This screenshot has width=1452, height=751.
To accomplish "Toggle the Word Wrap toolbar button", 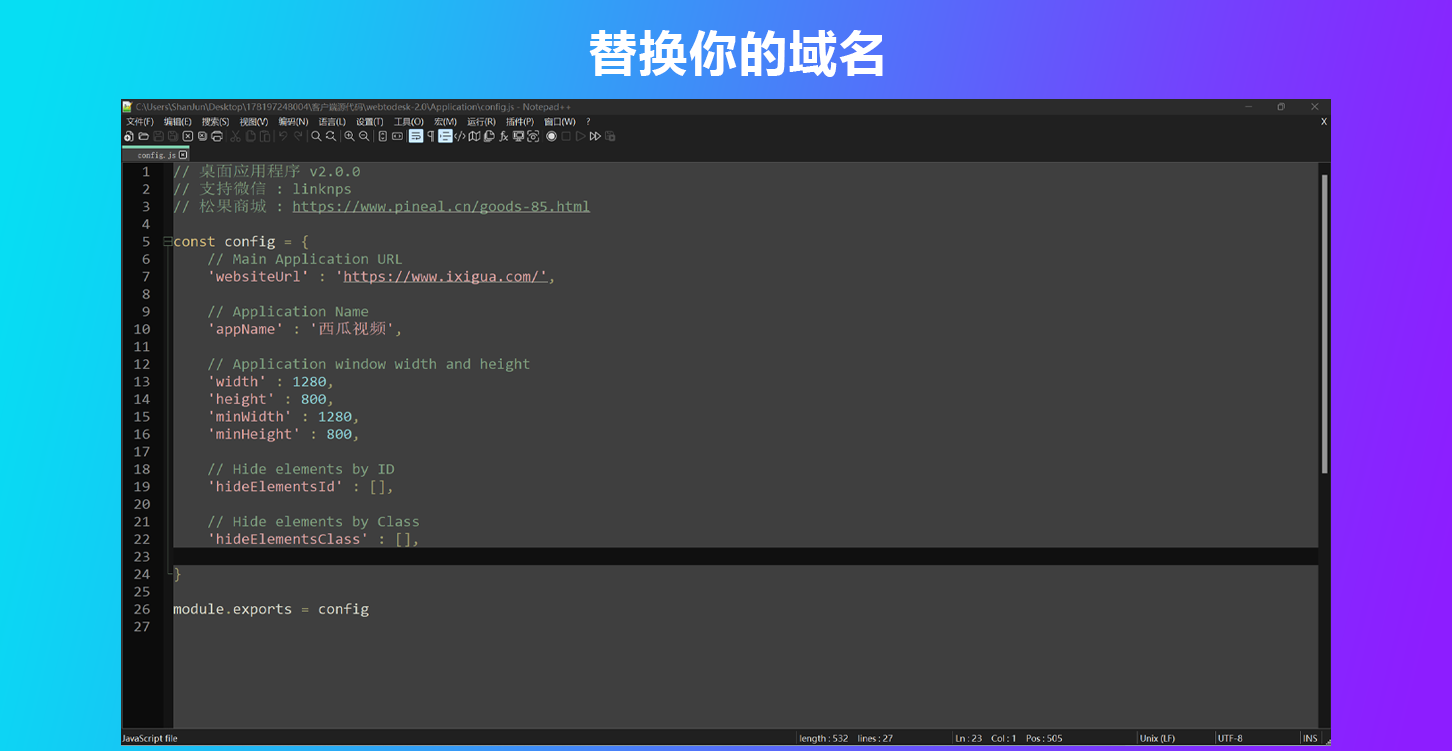I will 415,136.
